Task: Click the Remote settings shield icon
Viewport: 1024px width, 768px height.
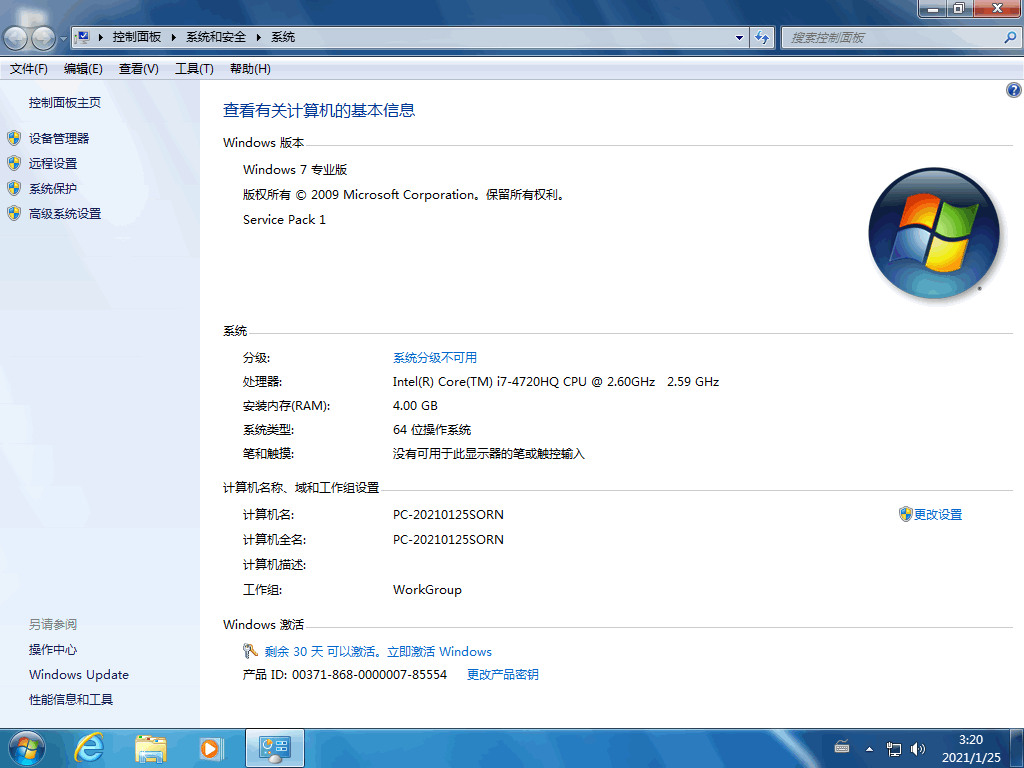Action: click(x=14, y=163)
